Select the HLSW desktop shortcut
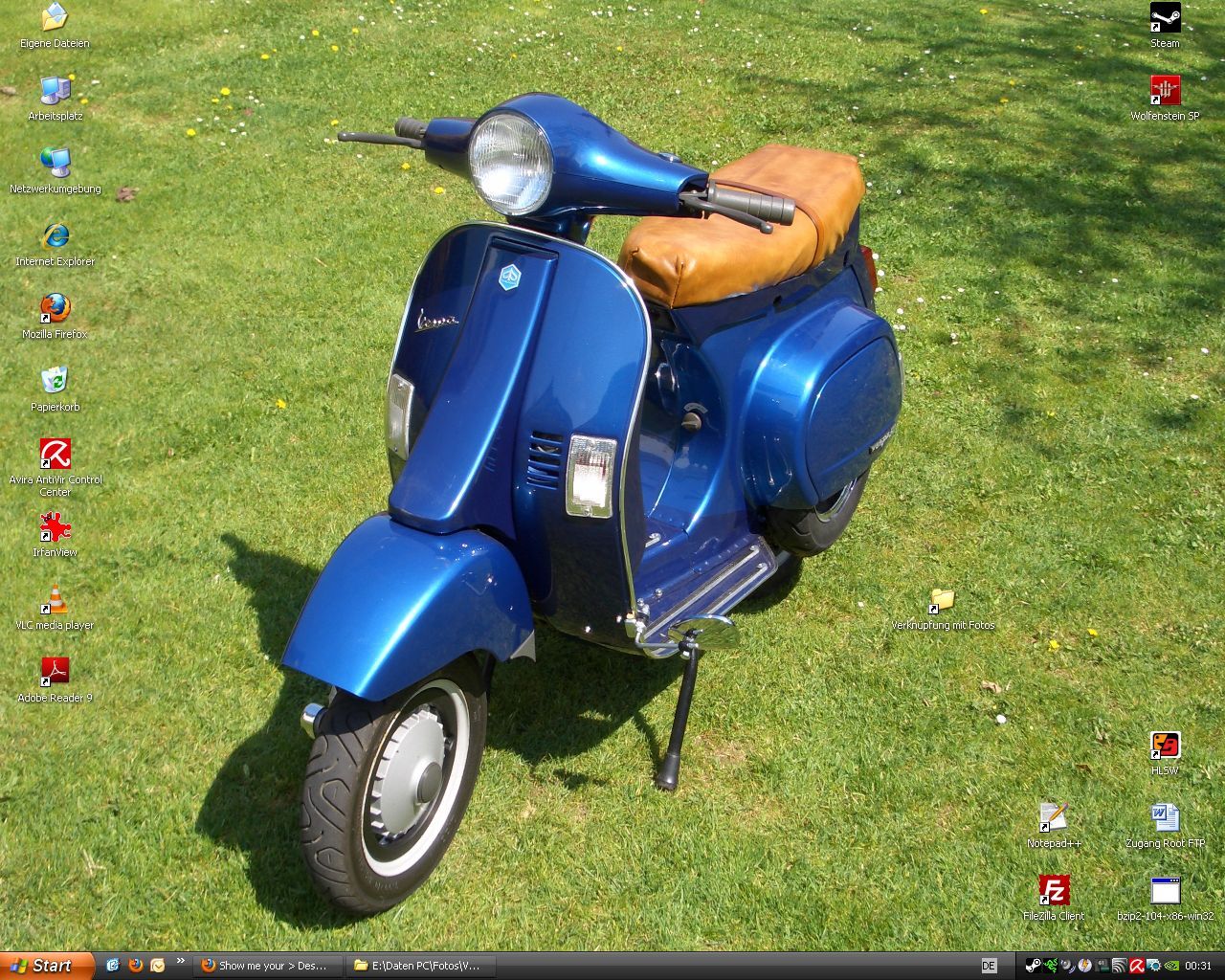This screenshot has height=980, width=1225. pyautogui.click(x=1165, y=746)
